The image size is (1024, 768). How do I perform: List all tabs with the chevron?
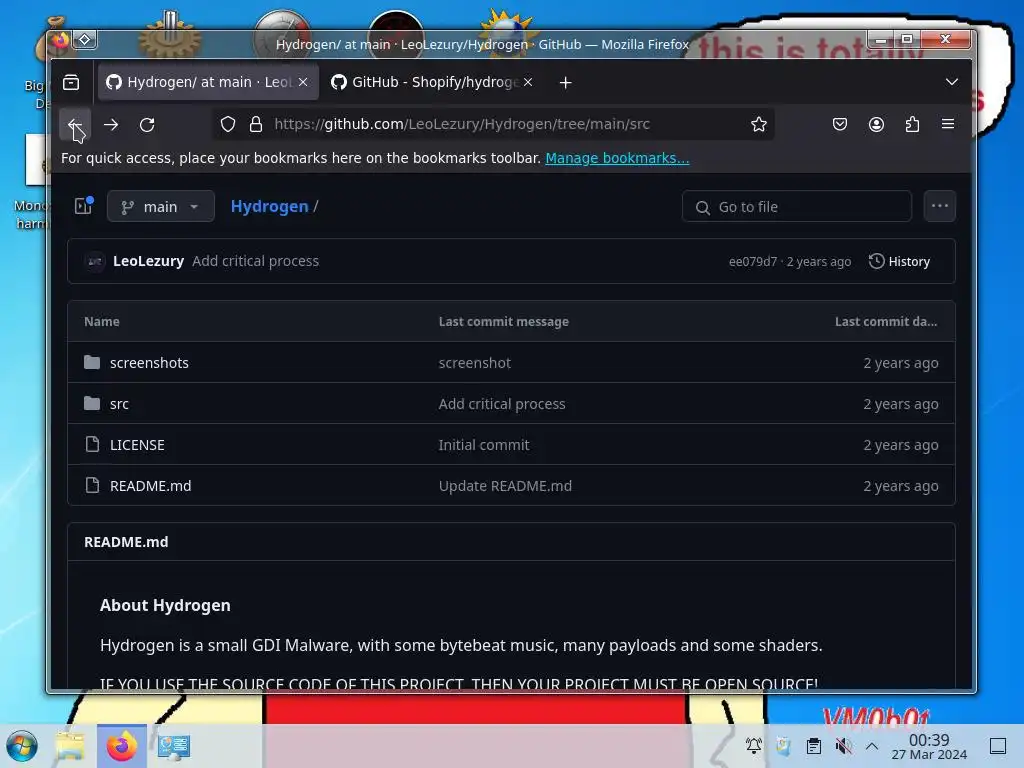coord(952,82)
